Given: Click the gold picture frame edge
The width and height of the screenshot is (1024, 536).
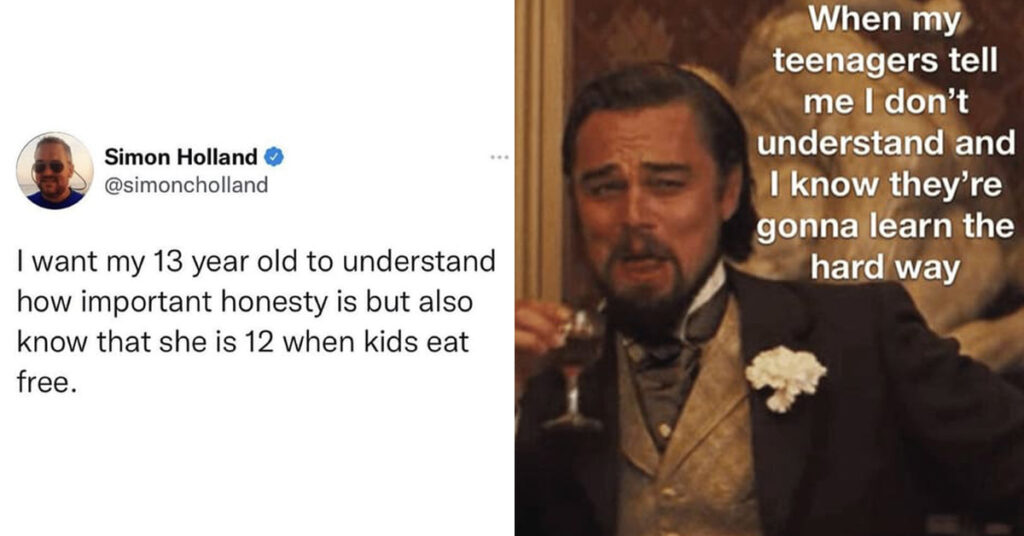Looking at the screenshot, I should pyautogui.click(x=540, y=150).
